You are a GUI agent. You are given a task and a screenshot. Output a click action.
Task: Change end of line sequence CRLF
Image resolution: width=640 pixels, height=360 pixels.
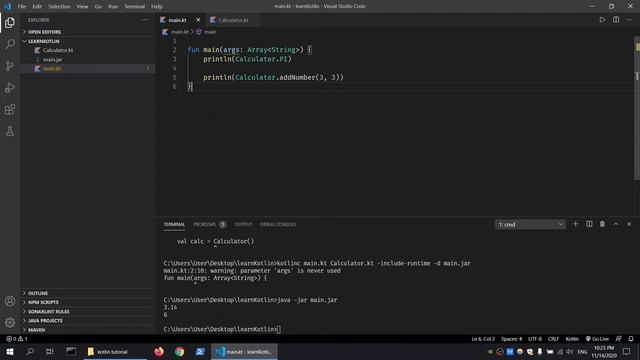pos(553,339)
